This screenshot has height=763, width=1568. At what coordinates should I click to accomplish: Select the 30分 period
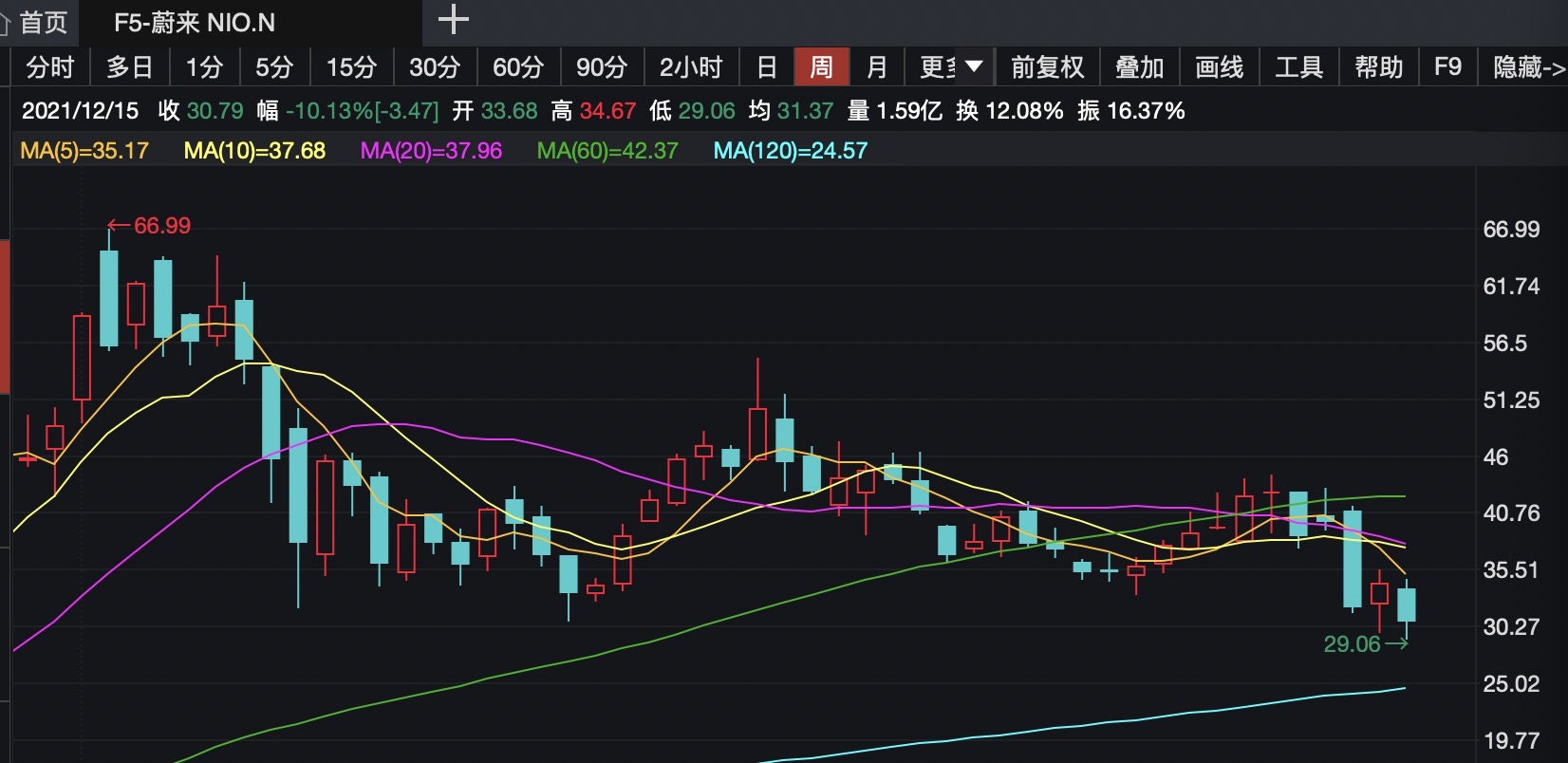pyautogui.click(x=435, y=67)
